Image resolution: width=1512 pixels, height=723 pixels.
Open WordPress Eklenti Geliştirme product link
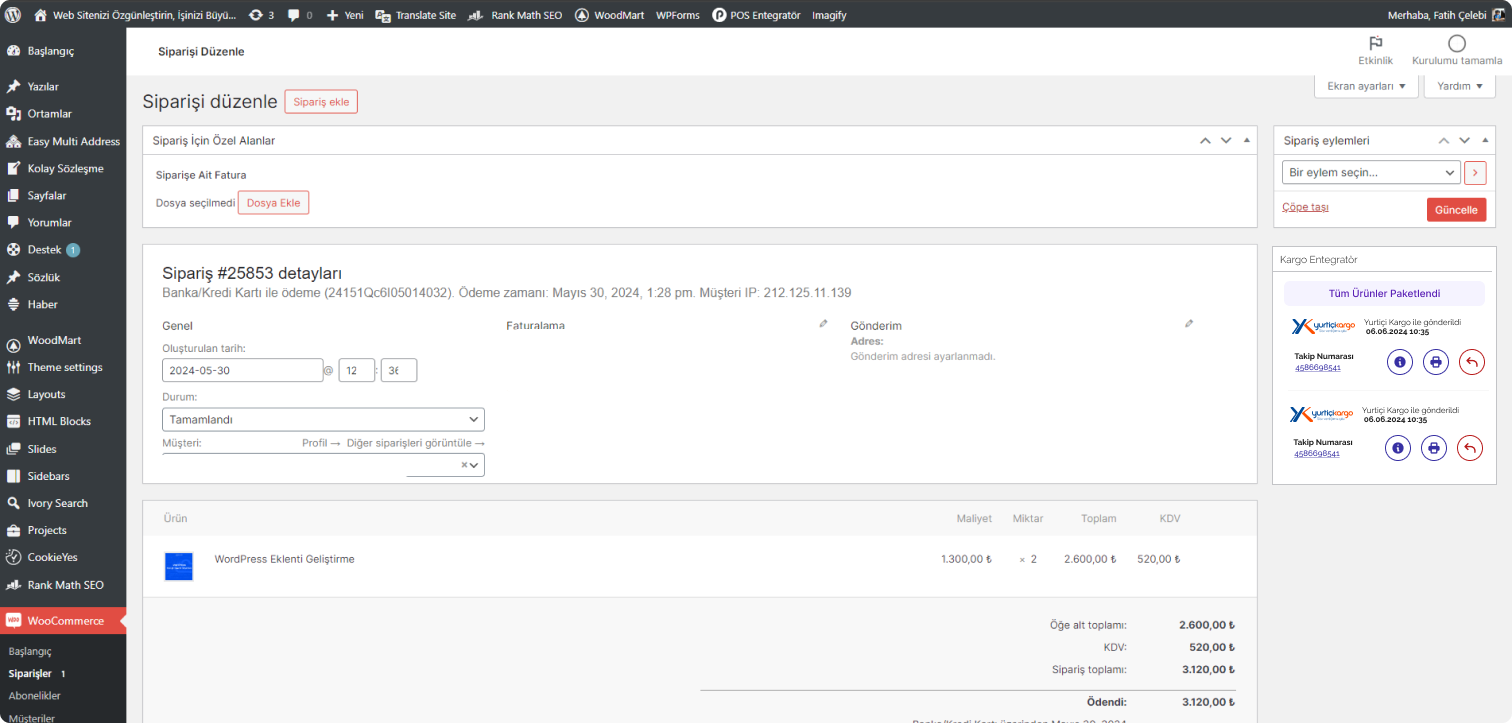[284, 559]
